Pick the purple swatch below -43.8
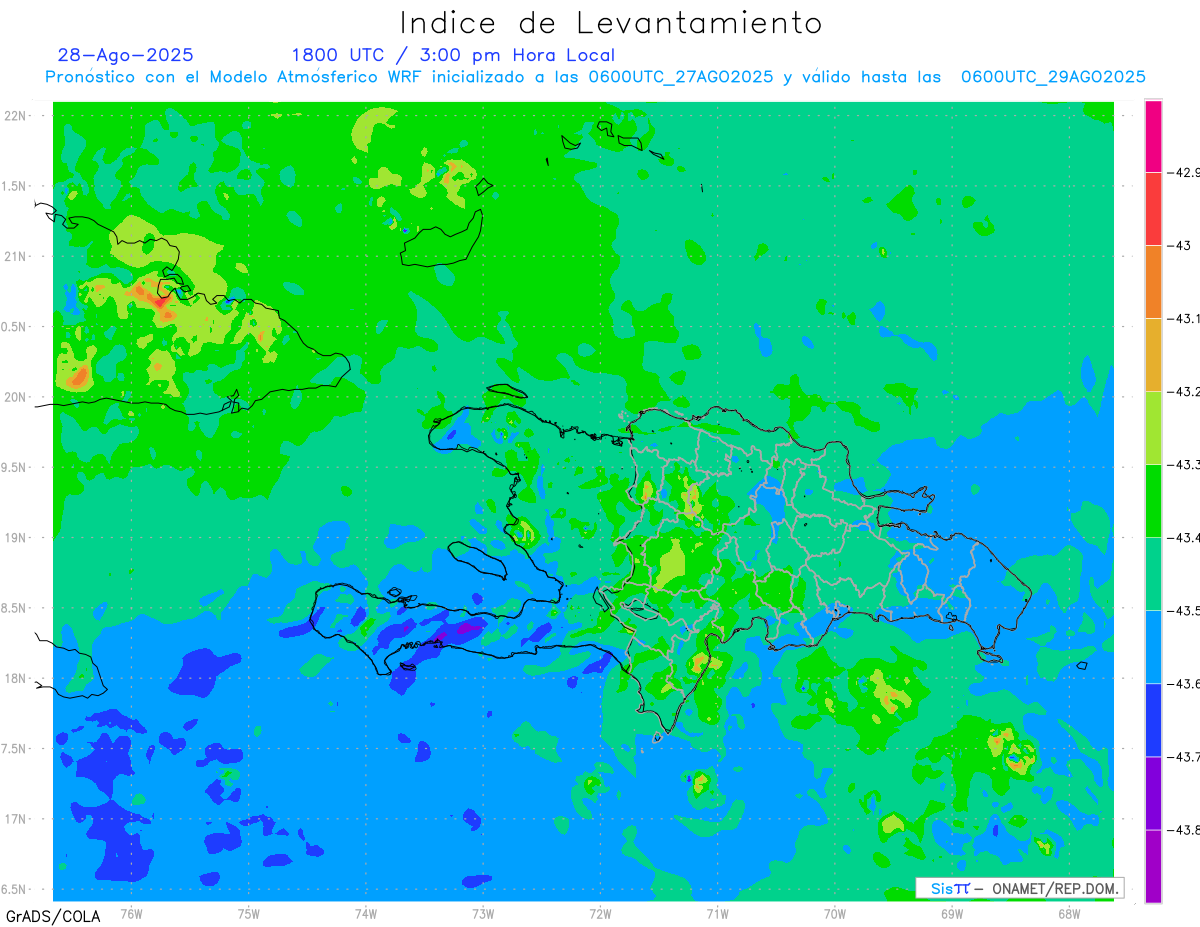Screen dimensions: 1200x927 point(1153,866)
